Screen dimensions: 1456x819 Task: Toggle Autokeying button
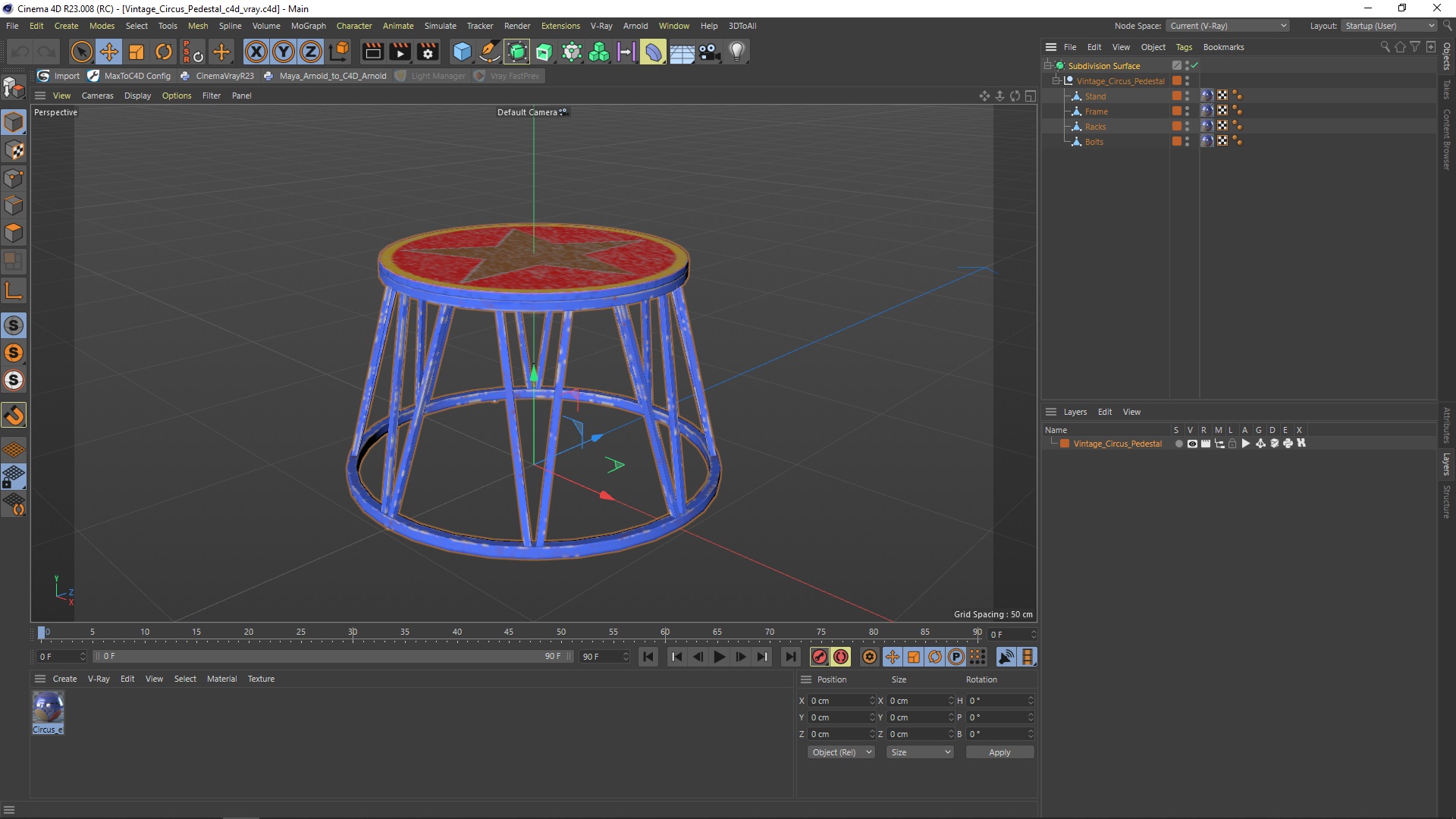point(841,657)
